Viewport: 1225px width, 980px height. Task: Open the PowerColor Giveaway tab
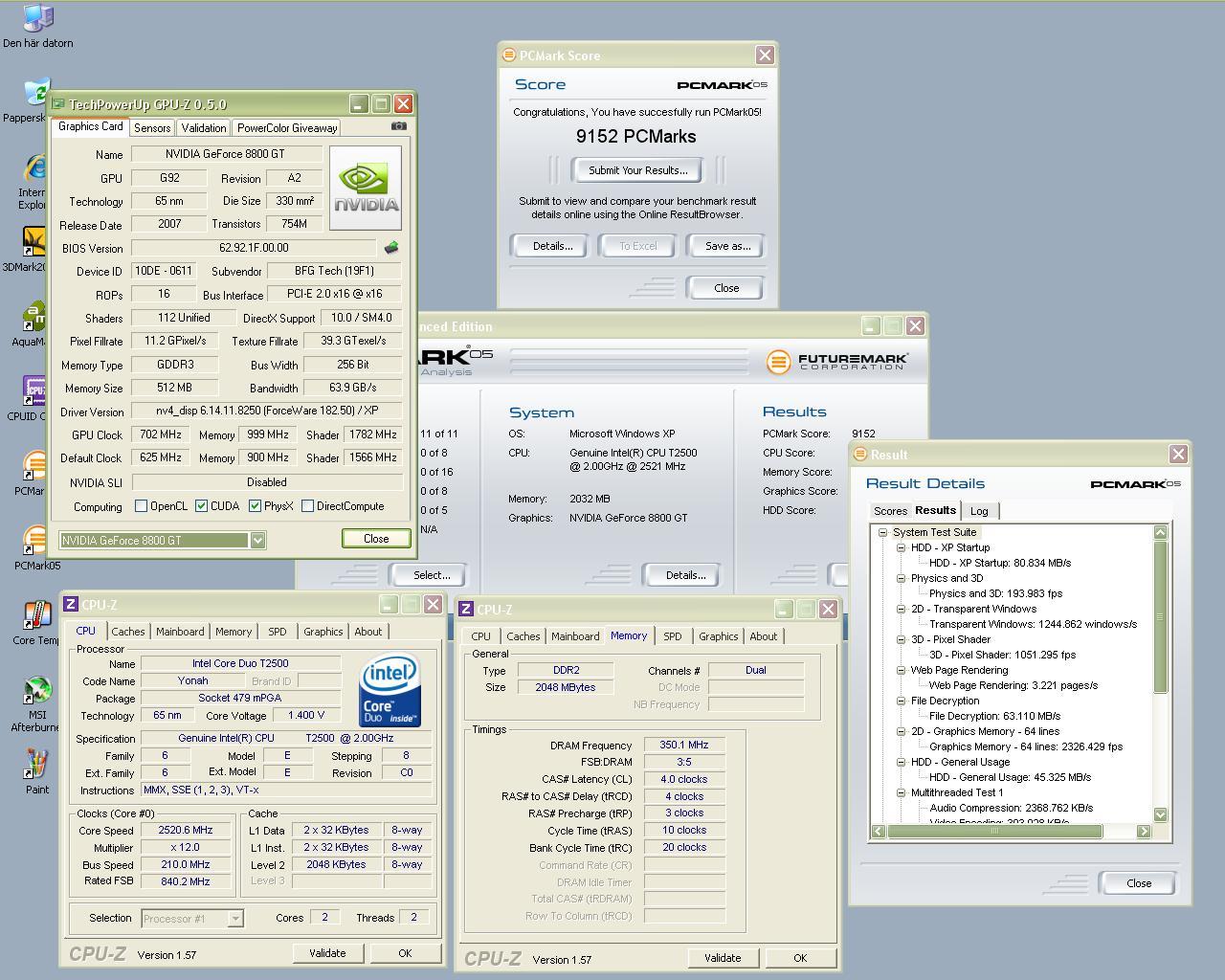287,127
